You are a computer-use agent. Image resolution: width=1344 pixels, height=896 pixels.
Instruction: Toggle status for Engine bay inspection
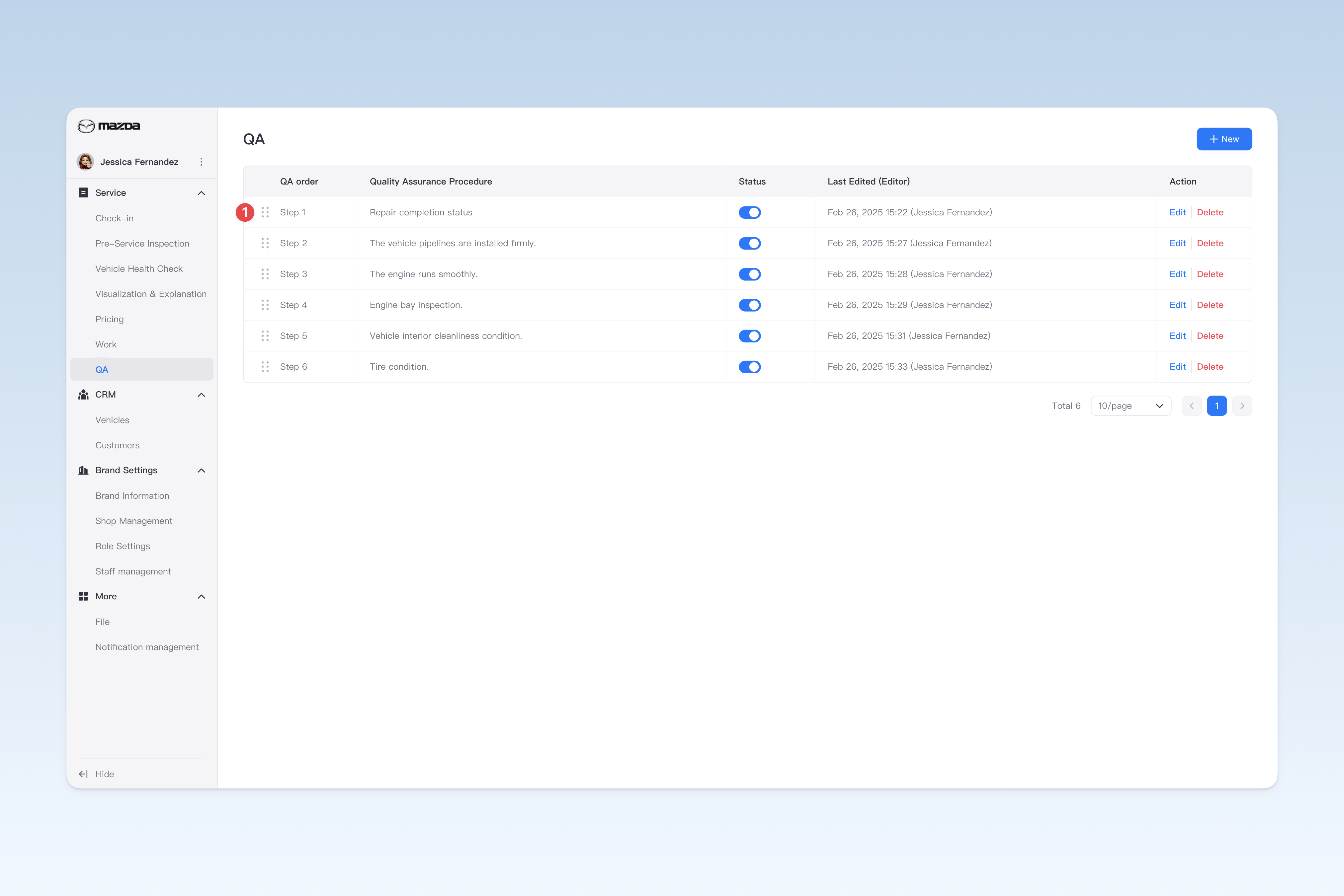click(749, 305)
